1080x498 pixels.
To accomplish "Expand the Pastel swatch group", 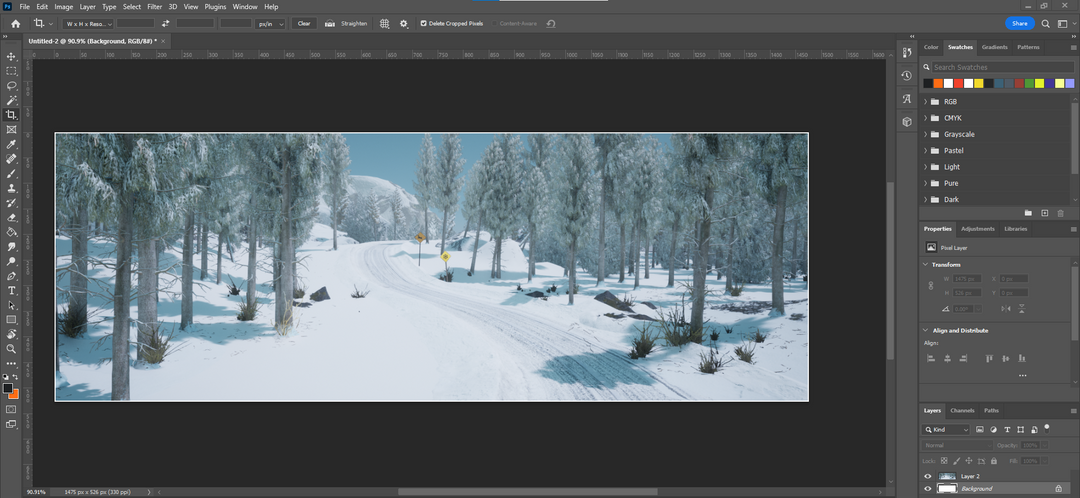I will tap(925, 151).
